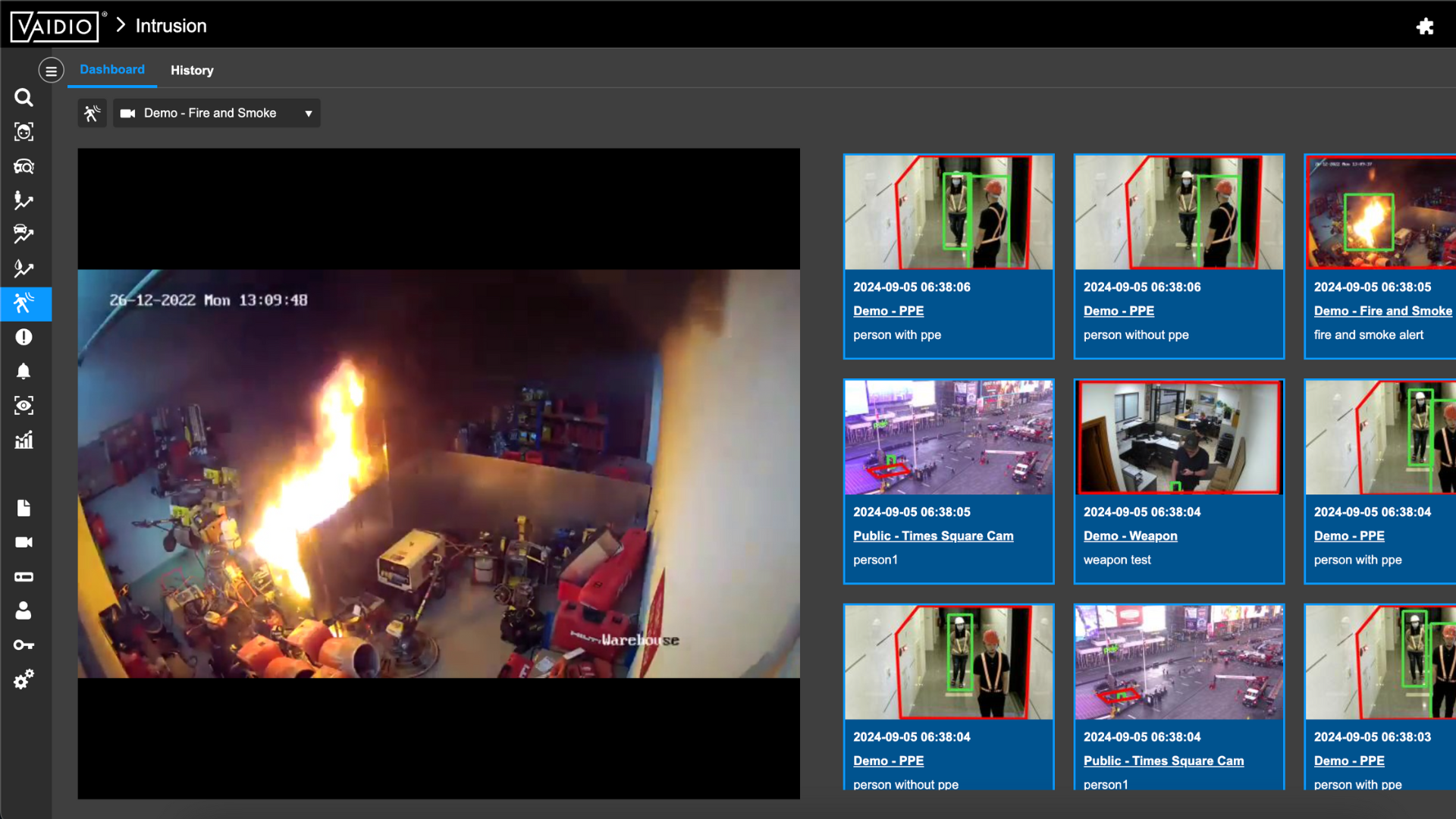Image resolution: width=1456 pixels, height=819 pixels.
Task: Switch to the History tab
Action: pyautogui.click(x=192, y=71)
